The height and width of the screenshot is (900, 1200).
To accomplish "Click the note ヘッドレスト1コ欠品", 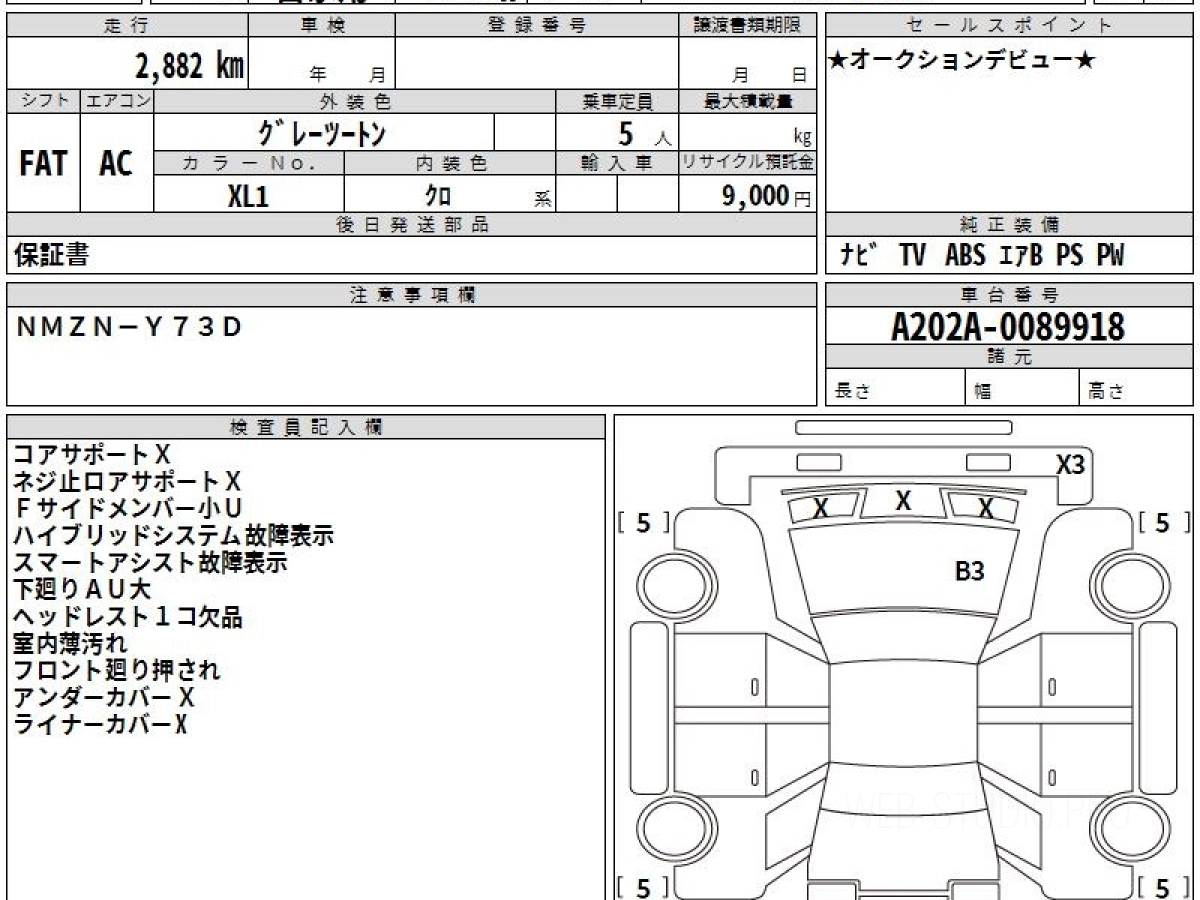I will point(127,617).
